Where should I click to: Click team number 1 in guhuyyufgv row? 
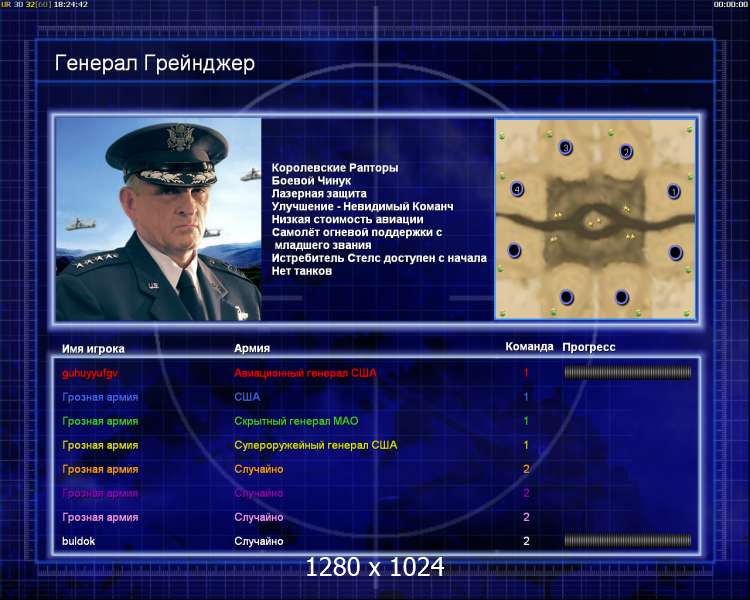pos(526,373)
